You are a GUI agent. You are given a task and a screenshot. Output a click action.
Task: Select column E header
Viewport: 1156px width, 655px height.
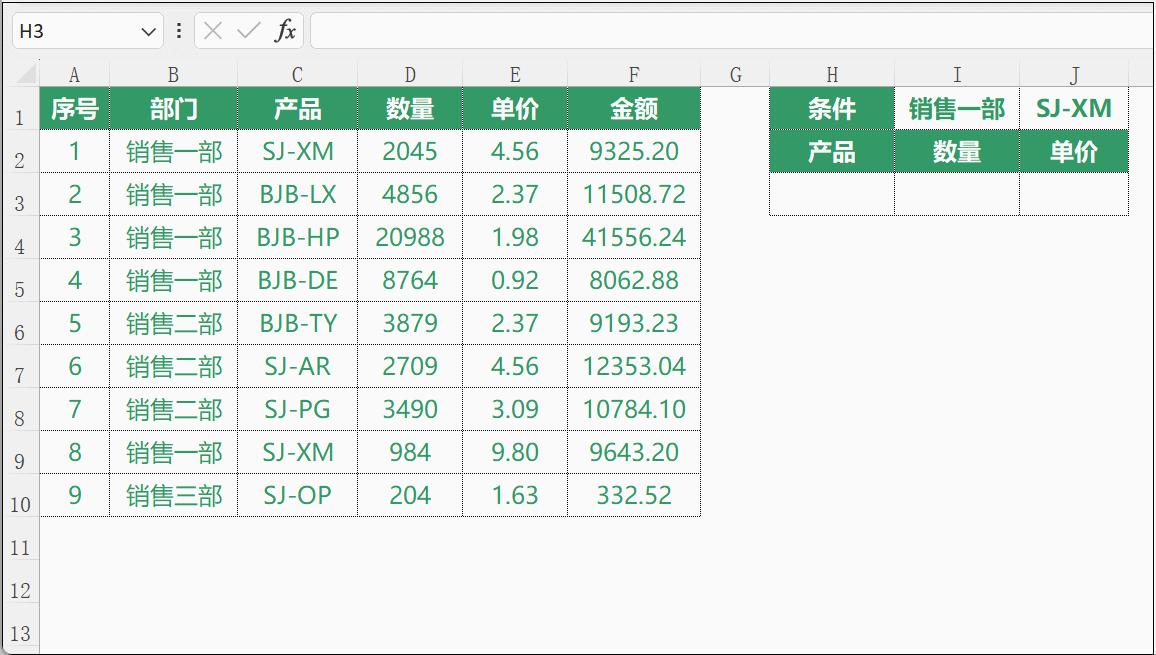tap(515, 74)
